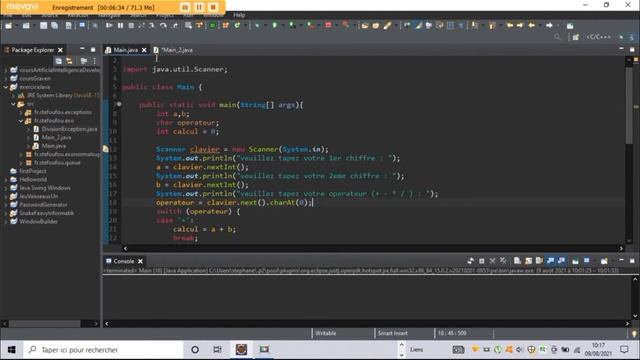The height and width of the screenshot is (360, 640).
Task: Open the Windows notification center icon
Action: (x=624, y=349)
